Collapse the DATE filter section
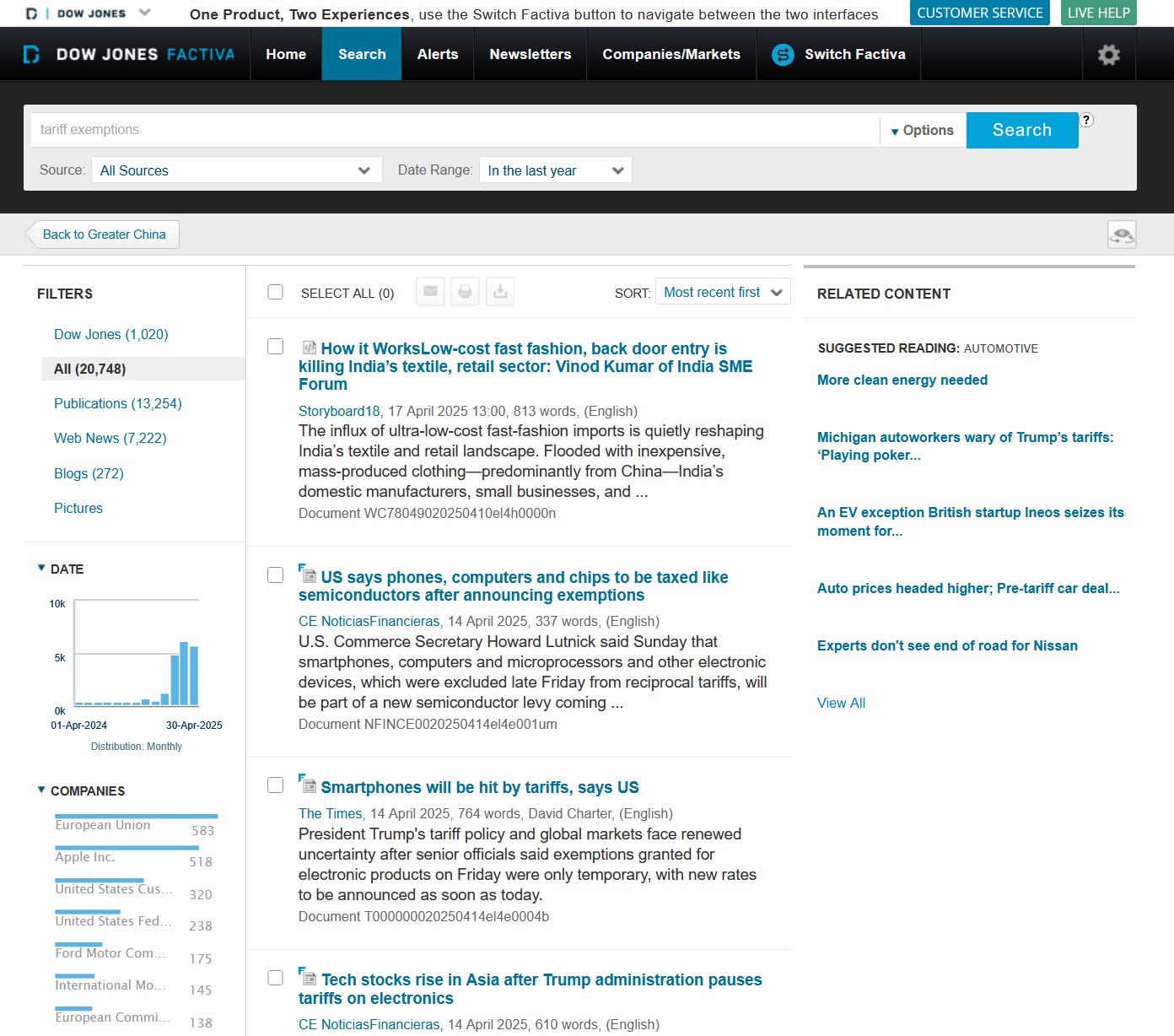The width and height of the screenshot is (1174, 1036). (x=41, y=568)
